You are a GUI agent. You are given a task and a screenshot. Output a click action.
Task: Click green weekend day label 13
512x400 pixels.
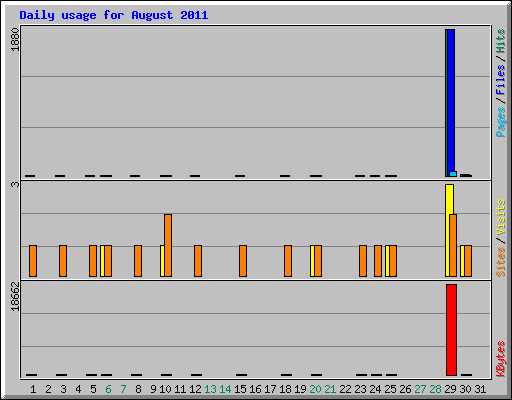(210, 389)
